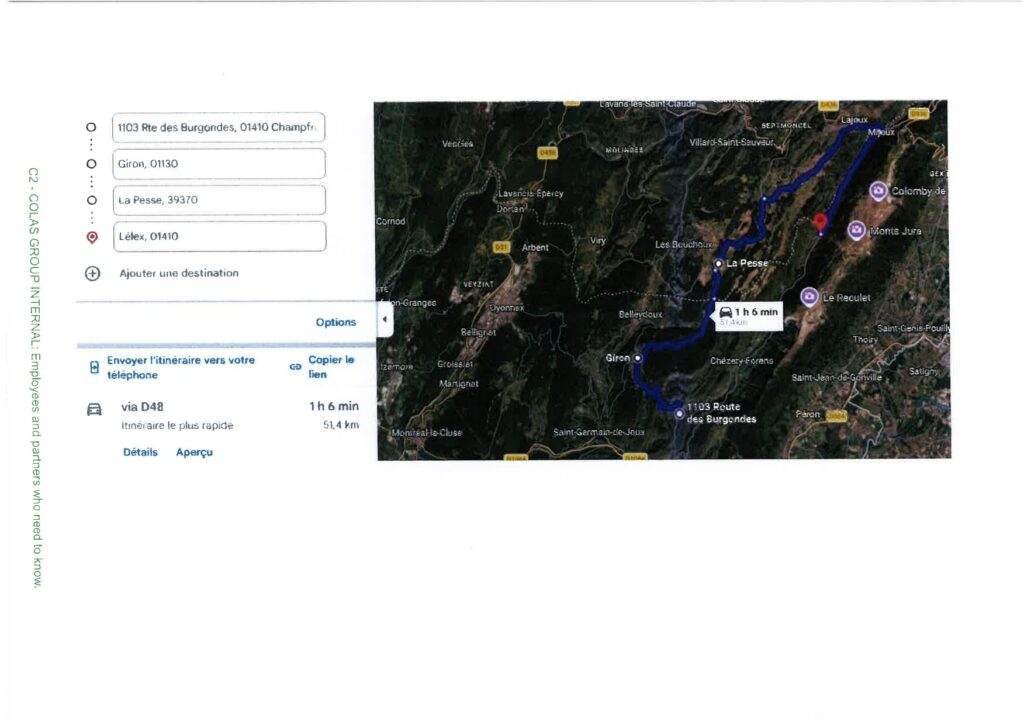Click the Belleydoux label on map
Screen dimensions: 1024x725
tap(640, 315)
